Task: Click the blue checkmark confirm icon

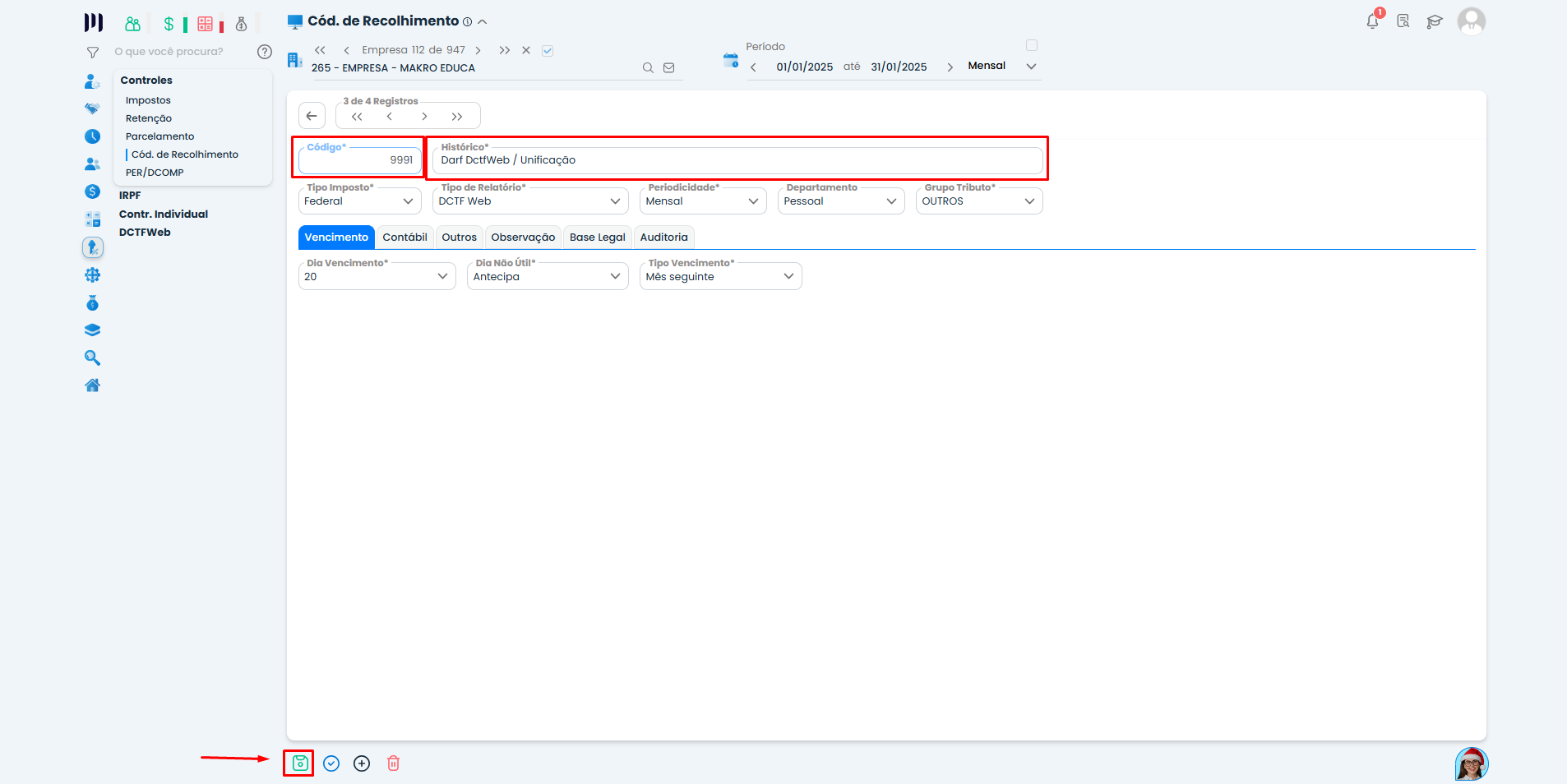Action: click(331, 763)
